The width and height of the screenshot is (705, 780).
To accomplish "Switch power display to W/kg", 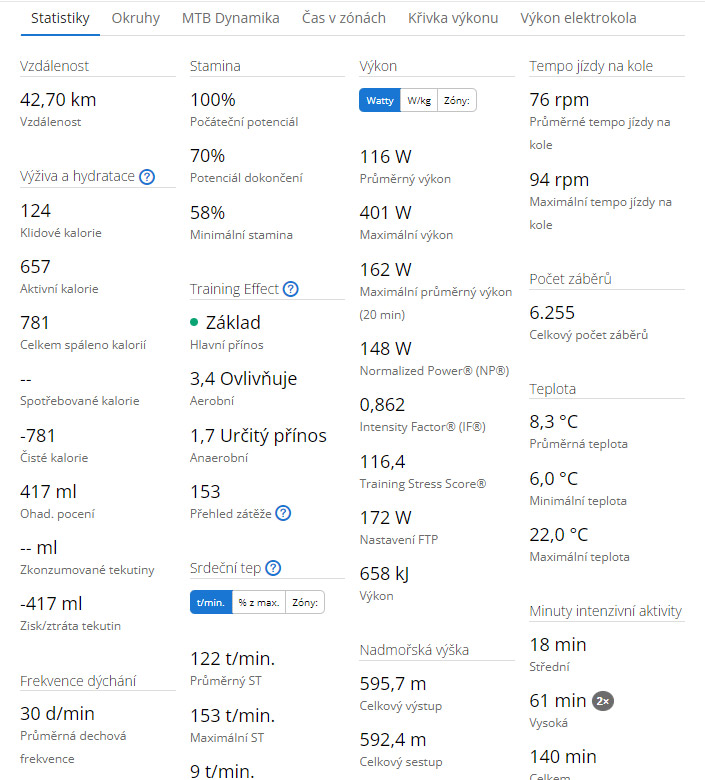I will pyautogui.click(x=418, y=100).
